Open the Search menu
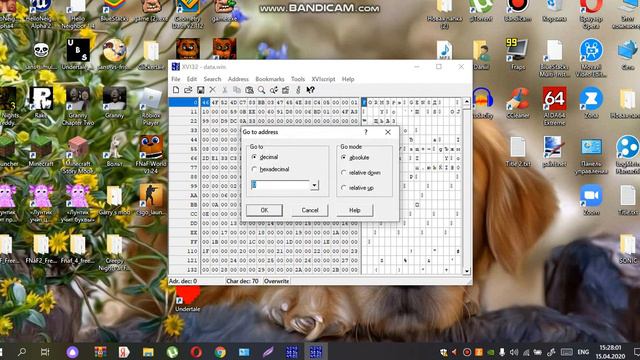The height and width of the screenshot is (360, 640). 212,79
